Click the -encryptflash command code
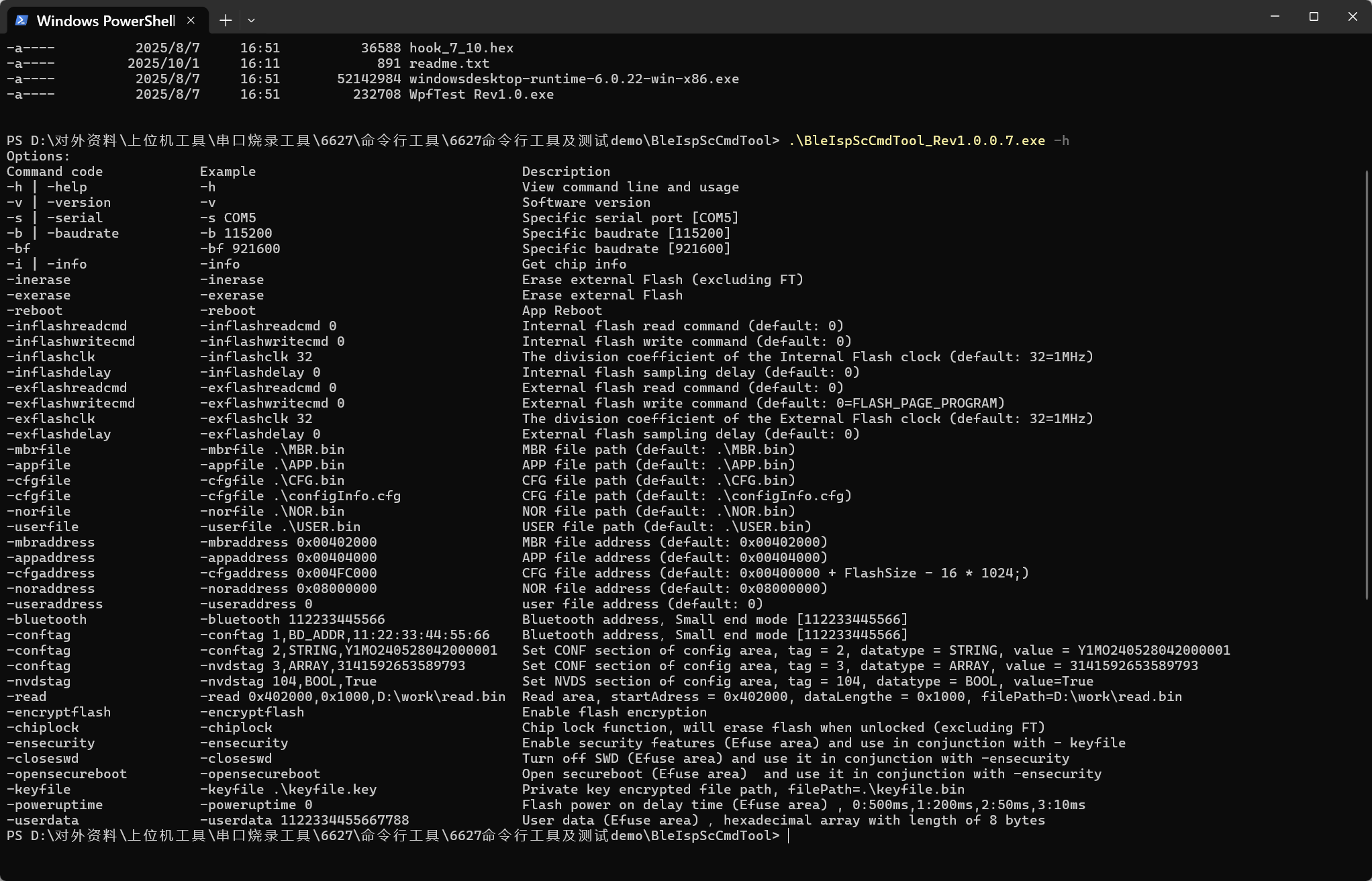The image size is (1372, 881). tap(58, 712)
